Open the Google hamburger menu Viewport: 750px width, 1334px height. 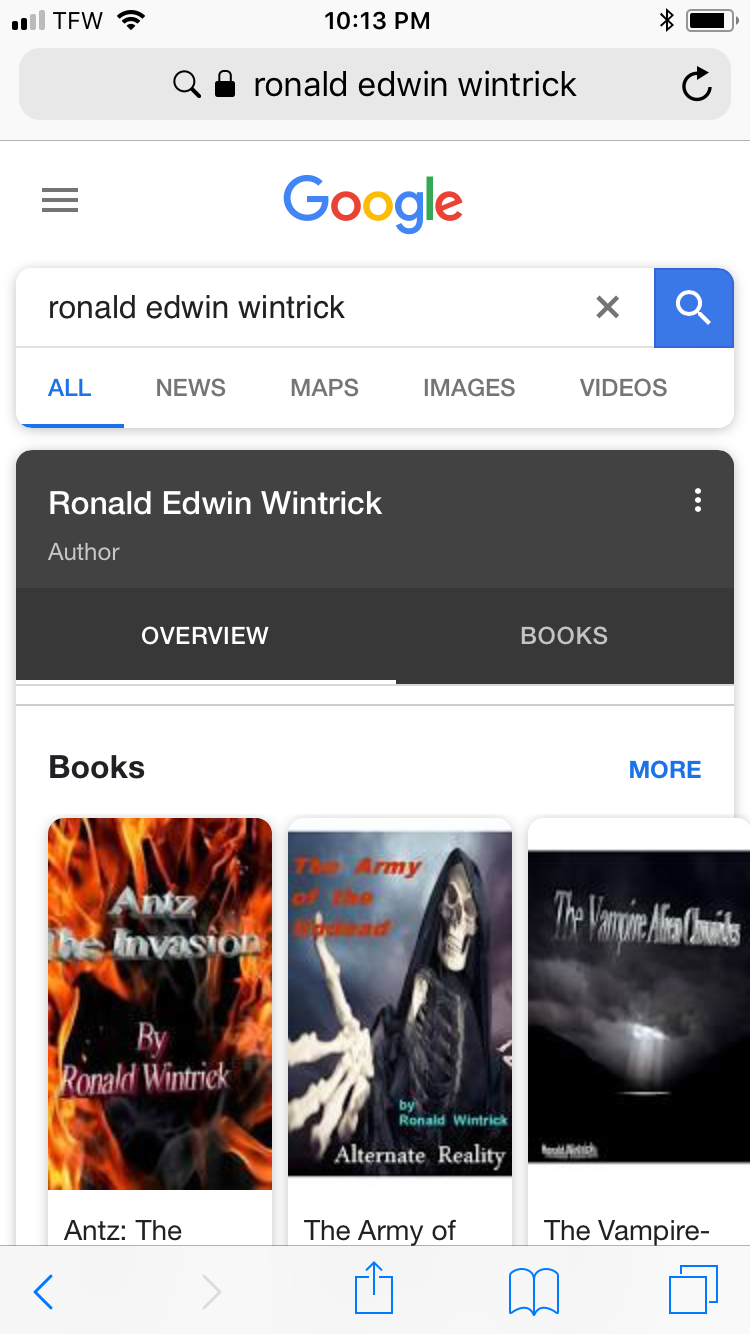click(x=60, y=201)
